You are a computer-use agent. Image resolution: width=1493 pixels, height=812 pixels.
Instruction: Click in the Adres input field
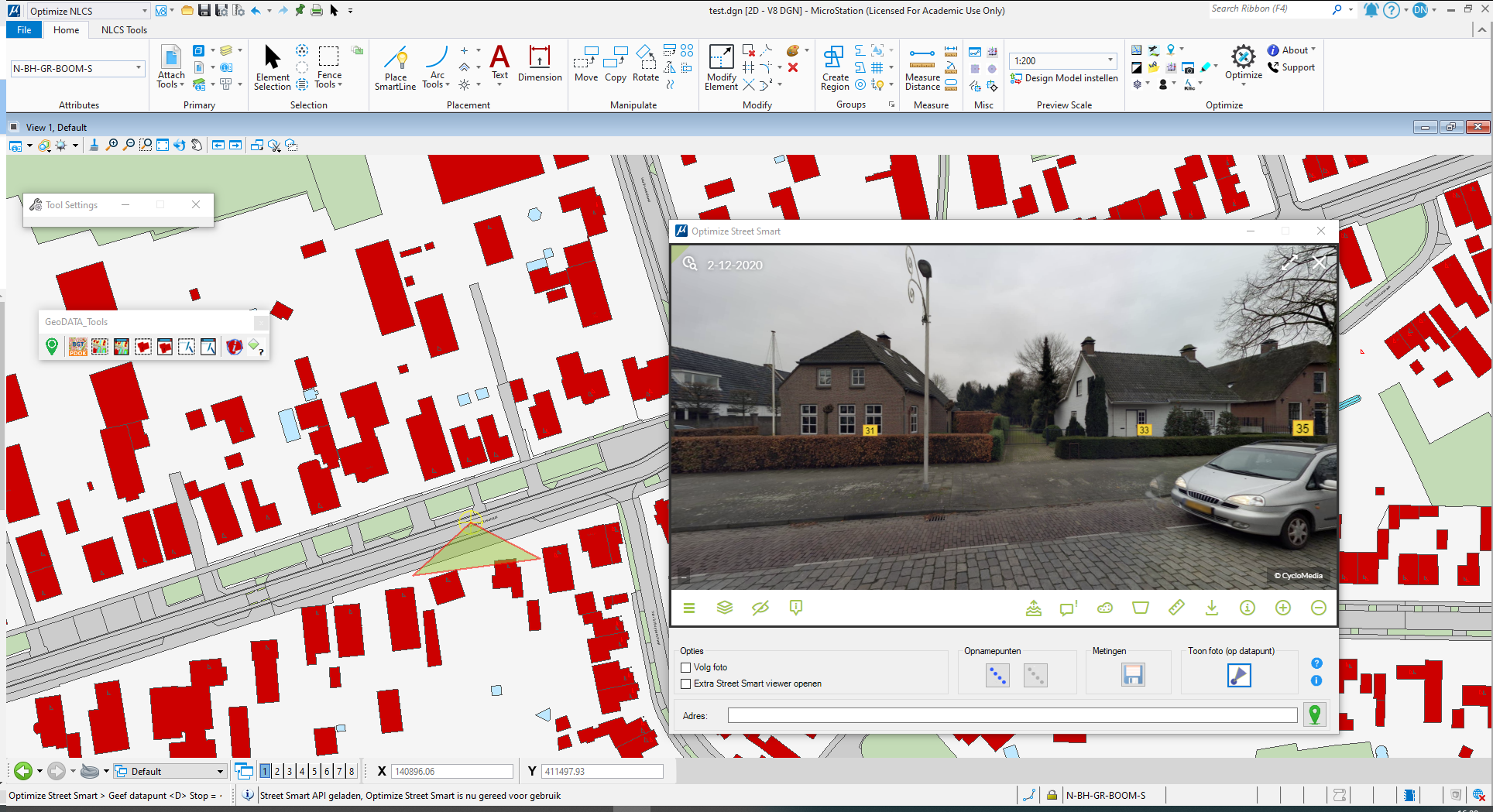pos(1012,715)
